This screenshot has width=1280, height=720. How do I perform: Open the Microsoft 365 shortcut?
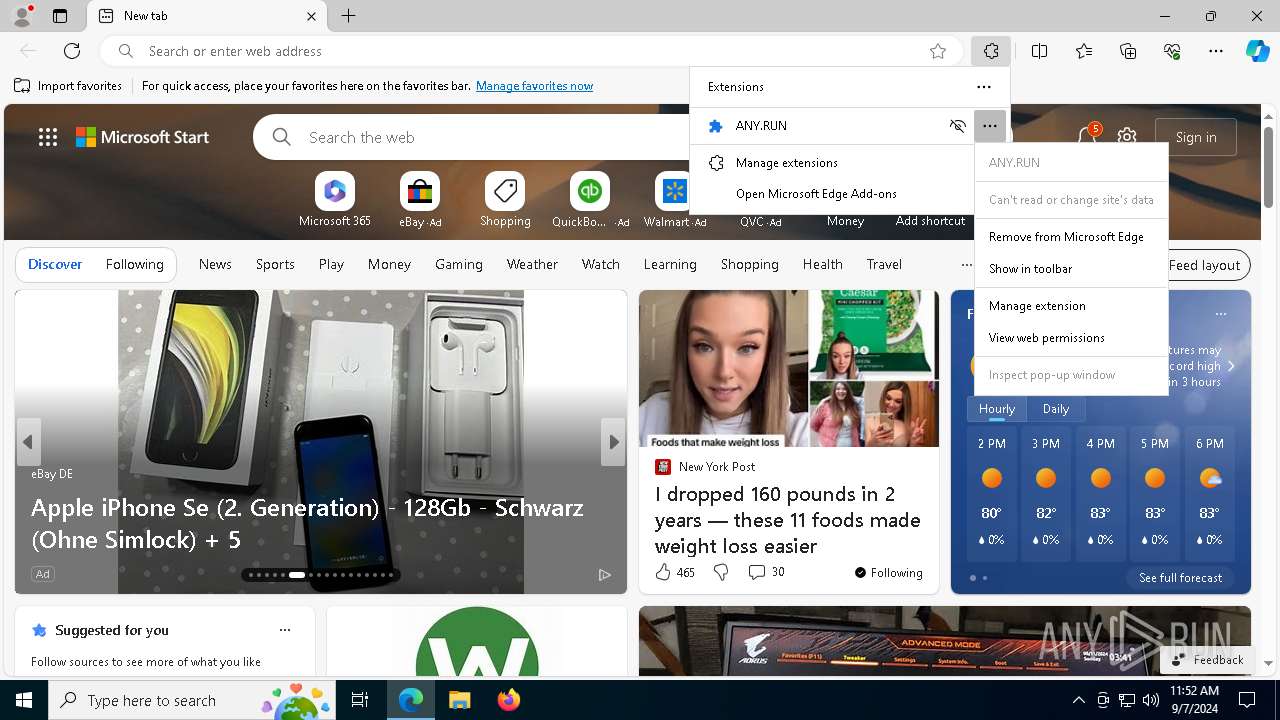(x=335, y=200)
